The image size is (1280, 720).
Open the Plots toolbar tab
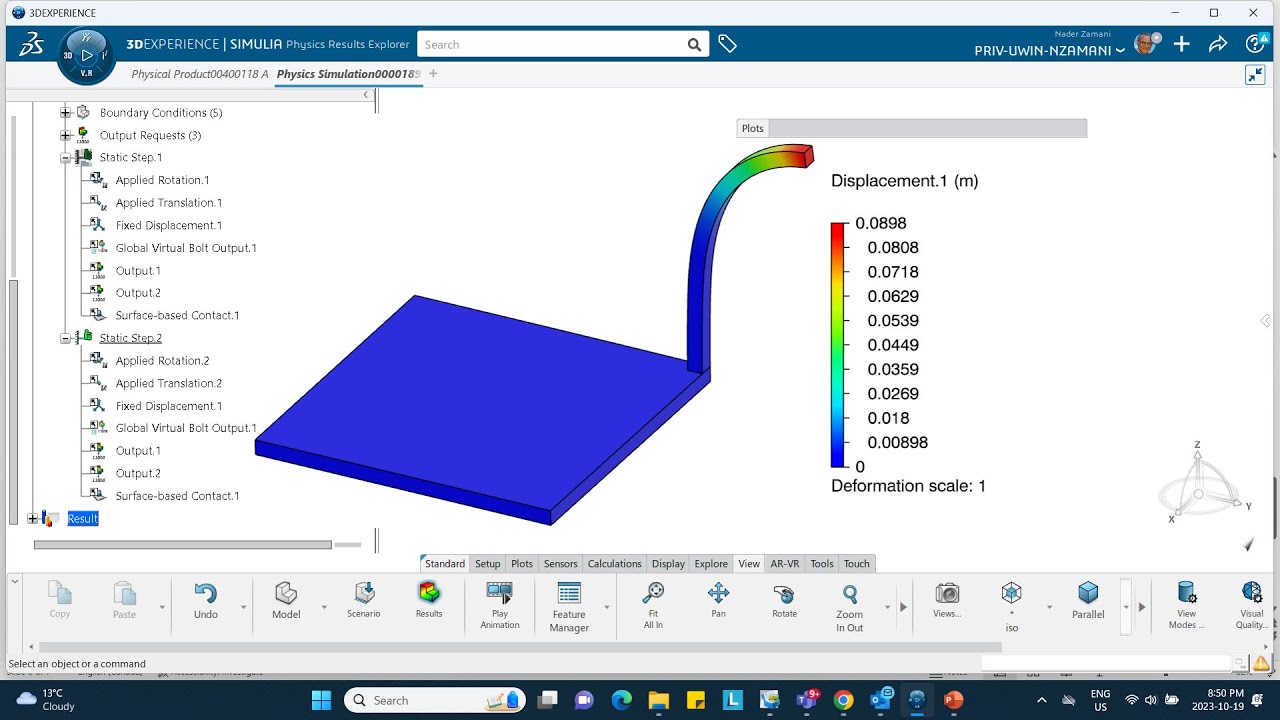click(x=522, y=564)
